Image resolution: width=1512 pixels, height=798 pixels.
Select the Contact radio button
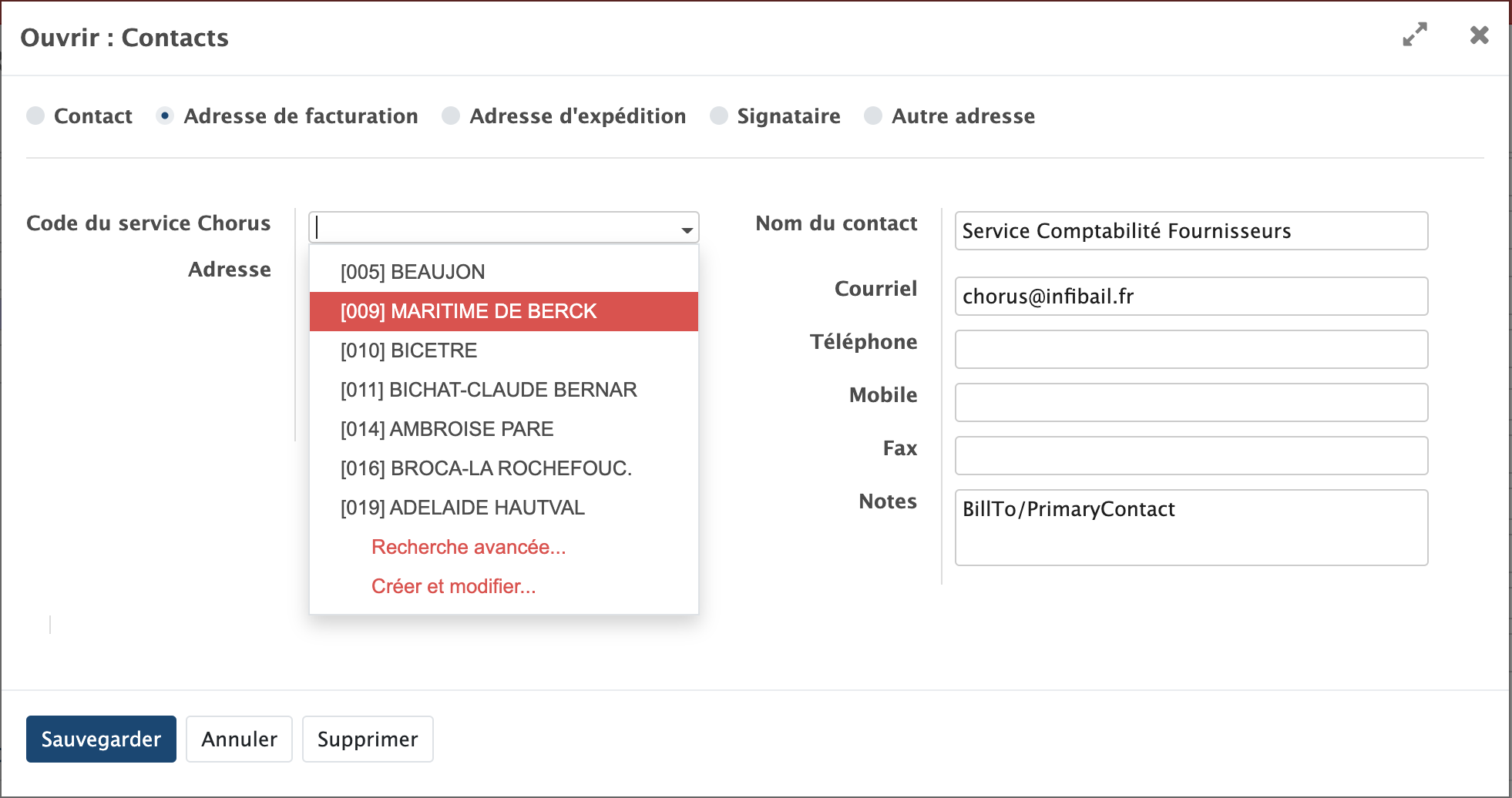pos(35,116)
